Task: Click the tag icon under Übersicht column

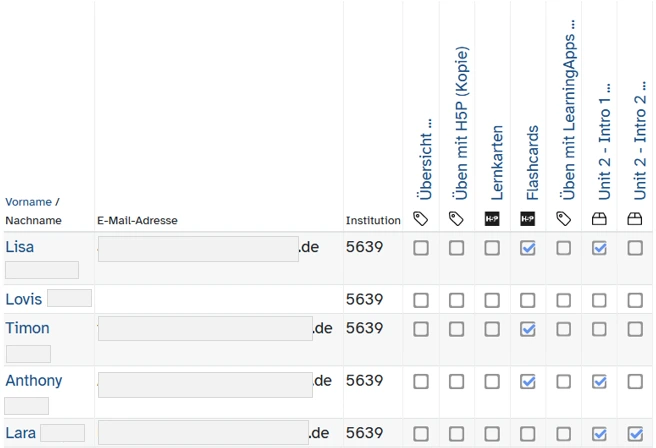Action: (421, 218)
